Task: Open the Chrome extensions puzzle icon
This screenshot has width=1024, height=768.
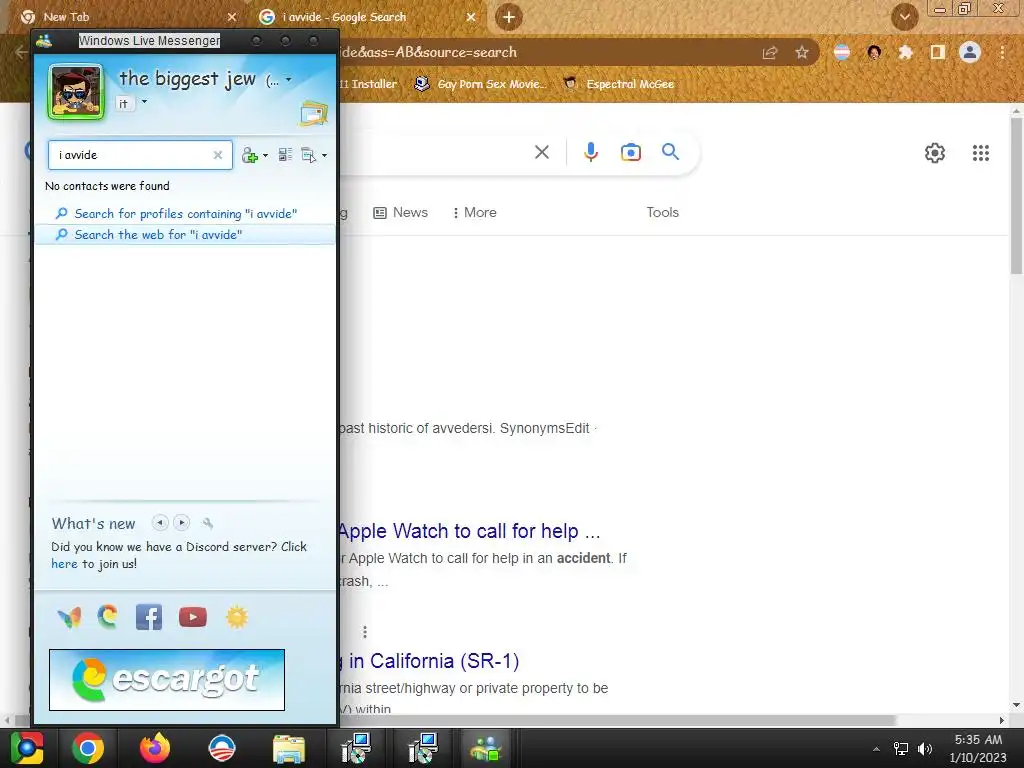Action: point(906,52)
